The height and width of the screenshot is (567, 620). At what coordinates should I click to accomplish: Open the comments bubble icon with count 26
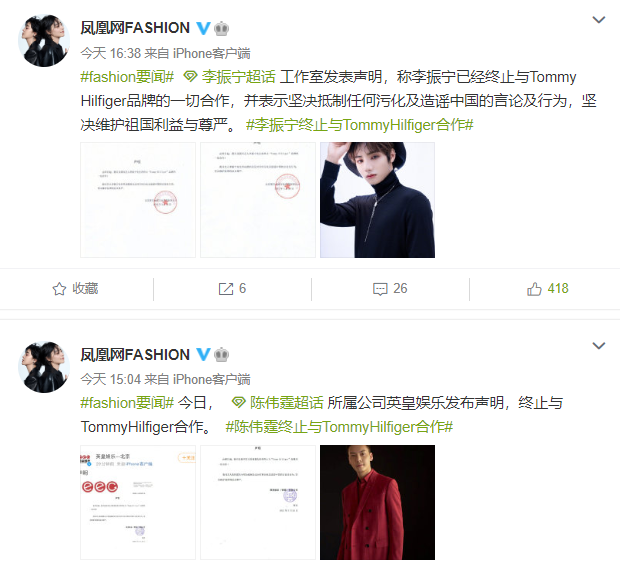coord(380,289)
